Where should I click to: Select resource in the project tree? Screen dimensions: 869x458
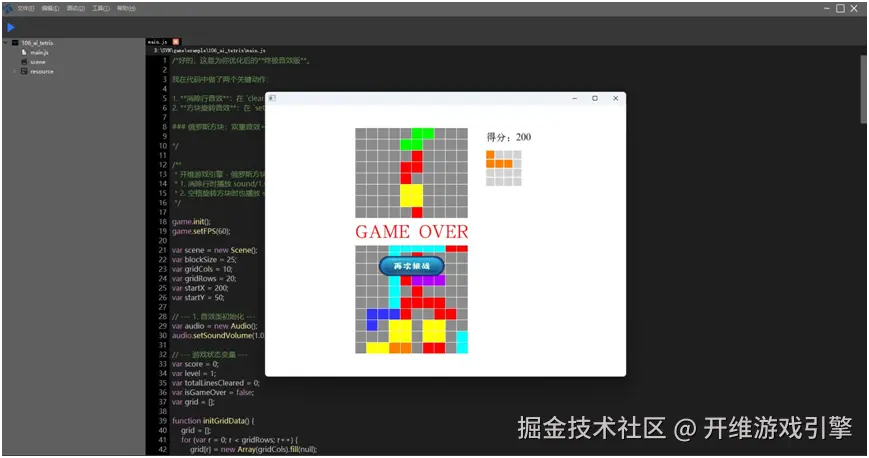(x=42, y=72)
